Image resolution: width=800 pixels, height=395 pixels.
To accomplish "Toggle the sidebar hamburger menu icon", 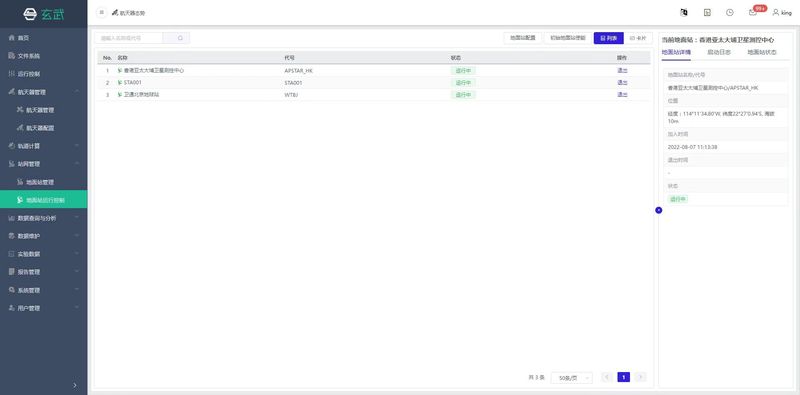I will click(102, 13).
